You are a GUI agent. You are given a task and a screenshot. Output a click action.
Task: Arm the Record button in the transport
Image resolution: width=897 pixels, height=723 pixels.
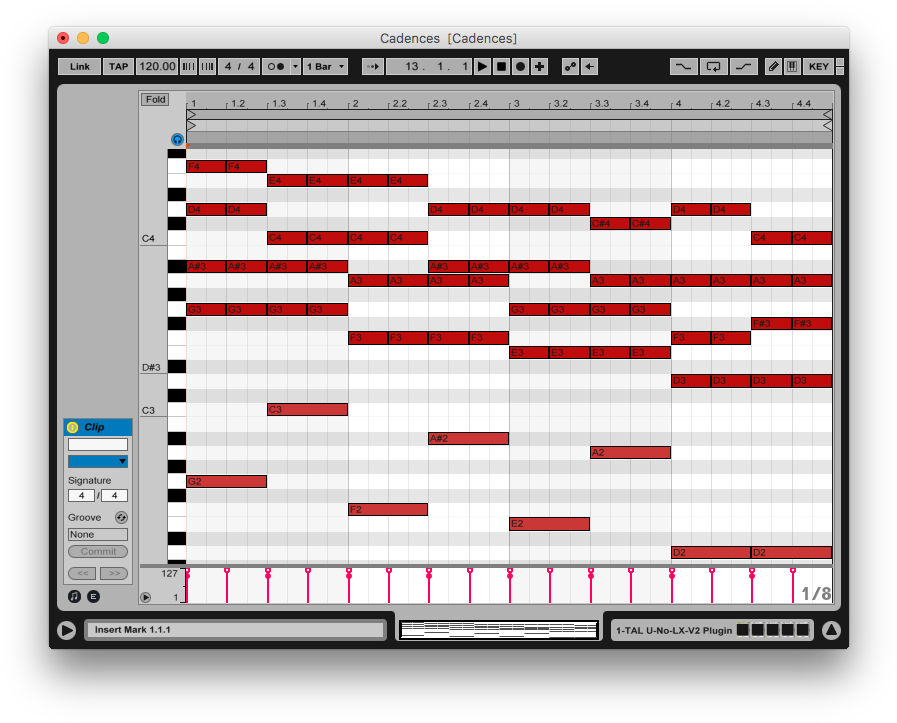pos(520,66)
